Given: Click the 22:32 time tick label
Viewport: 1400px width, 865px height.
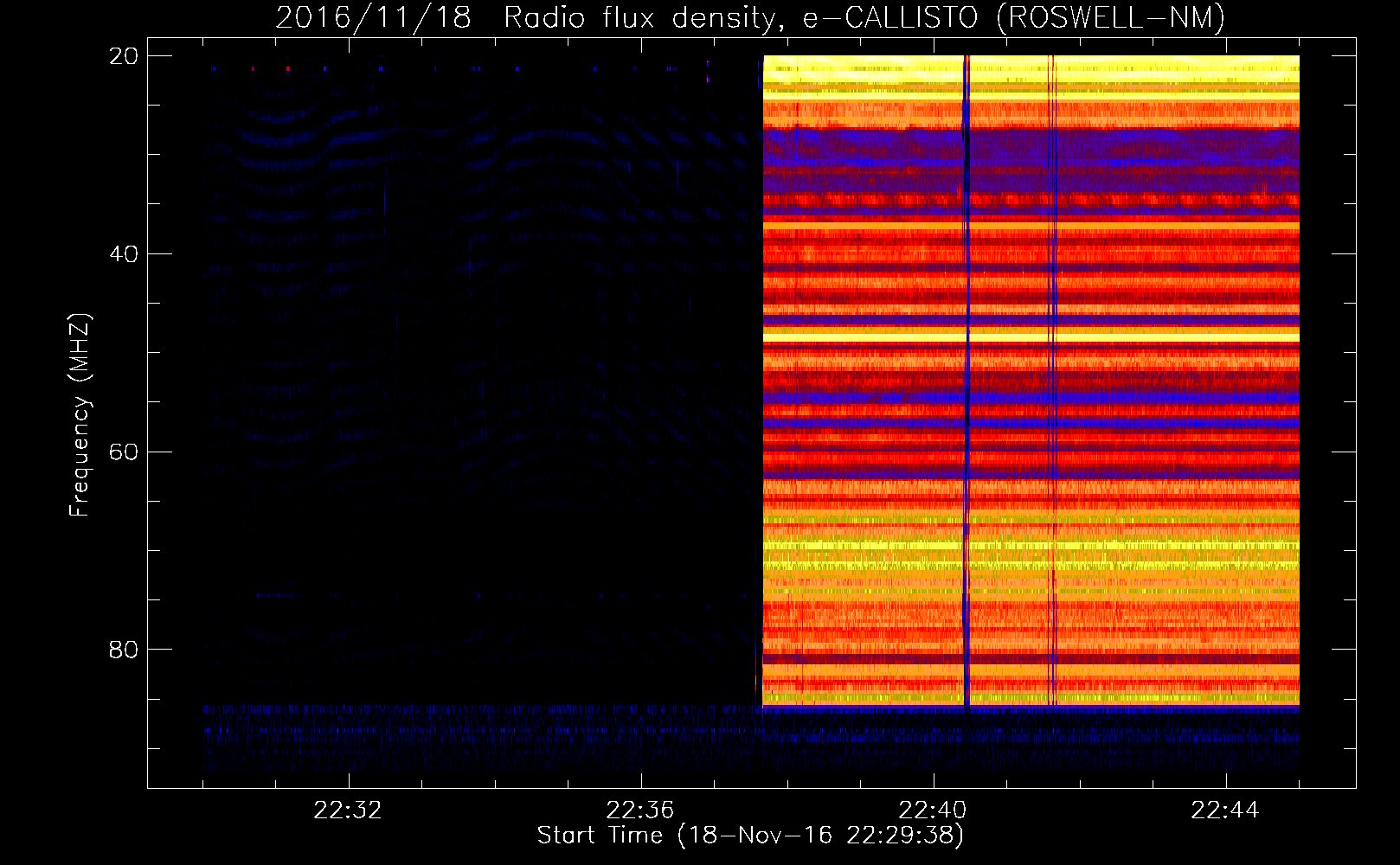Looking at the screenshot, I should tap(348, 811).
